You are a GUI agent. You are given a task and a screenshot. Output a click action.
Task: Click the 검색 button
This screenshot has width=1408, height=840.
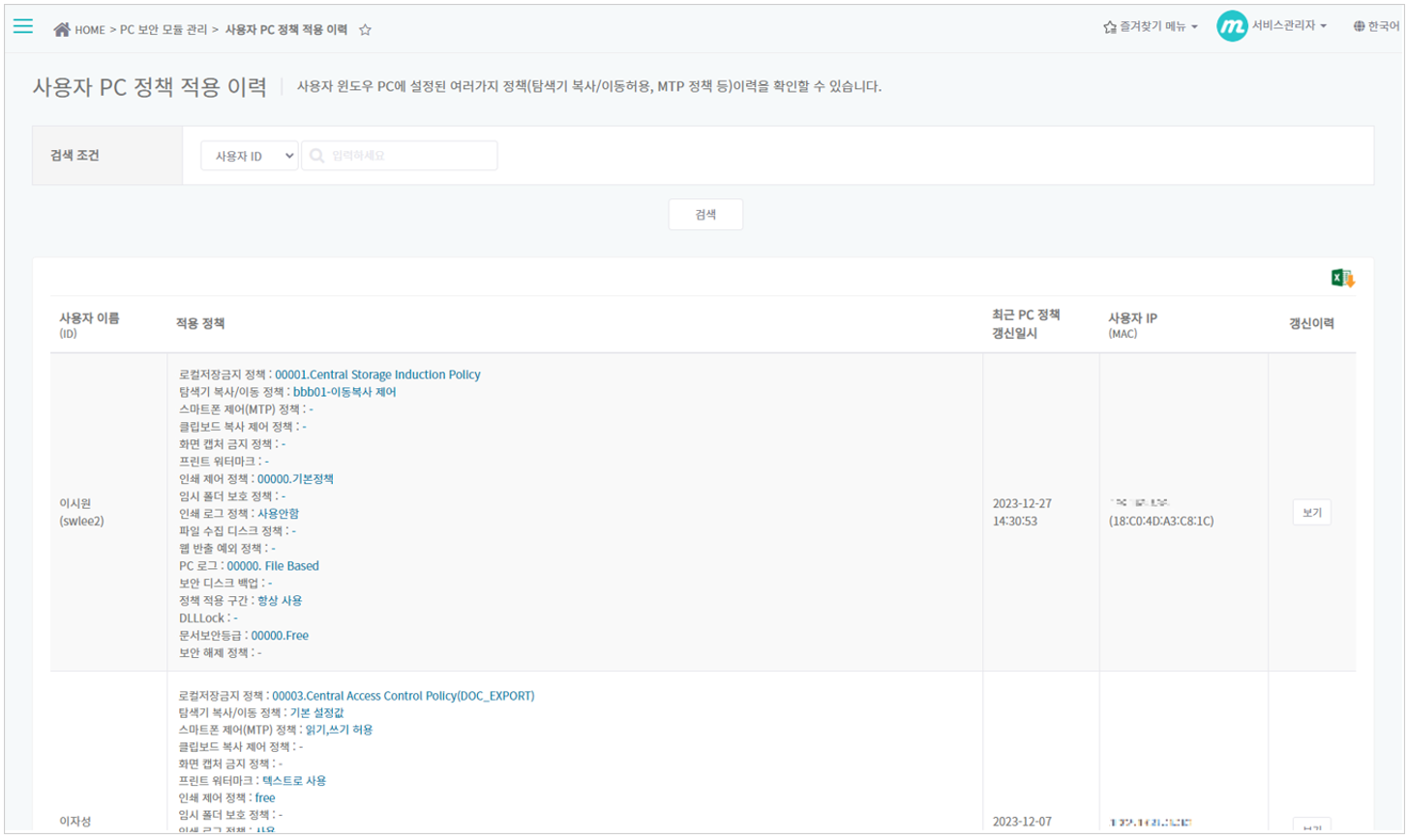[x=705, y=215]
